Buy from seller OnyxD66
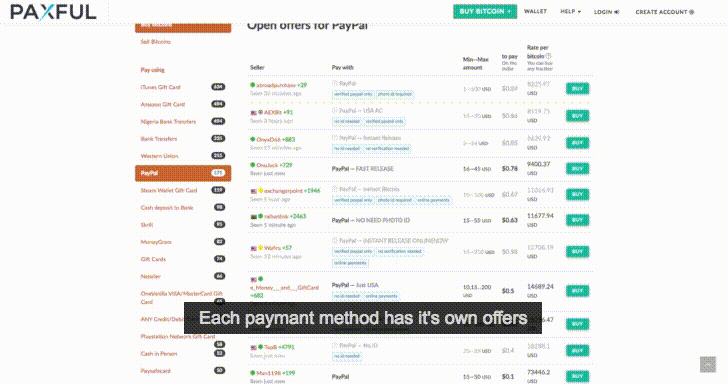Screen dimensions: 728x384 (577, 143)
